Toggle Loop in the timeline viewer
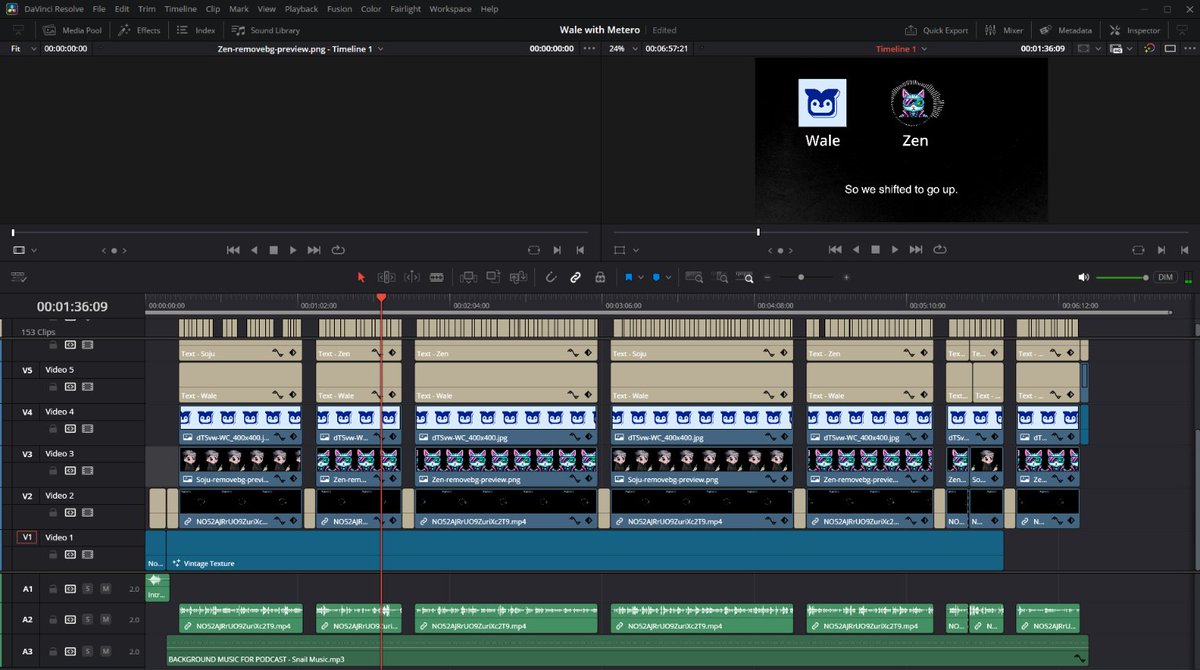1200x670 pixels. pyautogui.click(x=939, y=249)
